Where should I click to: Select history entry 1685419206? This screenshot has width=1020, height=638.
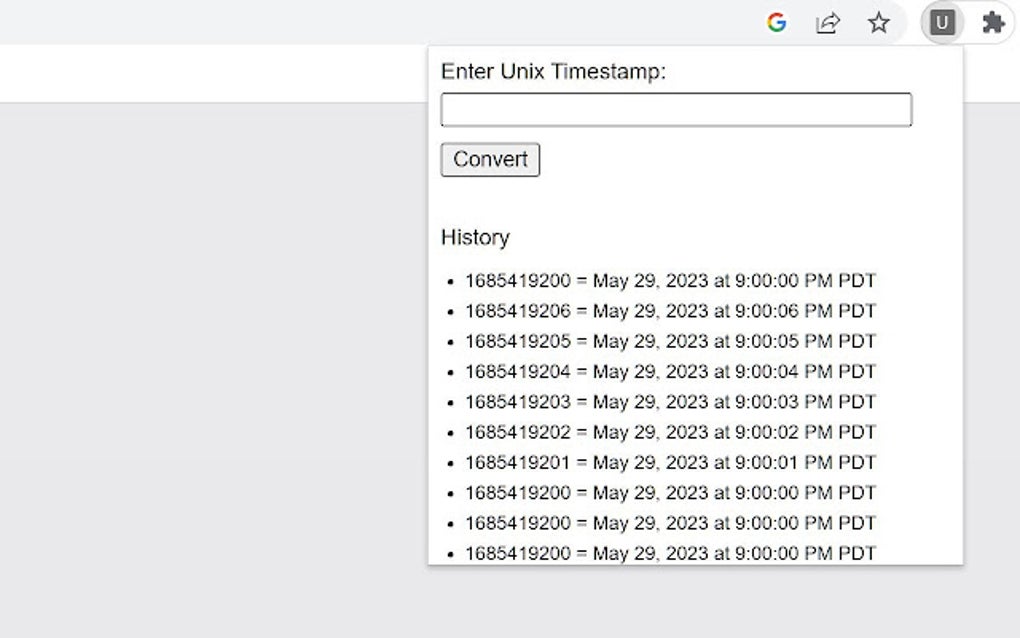click(670, 311)
